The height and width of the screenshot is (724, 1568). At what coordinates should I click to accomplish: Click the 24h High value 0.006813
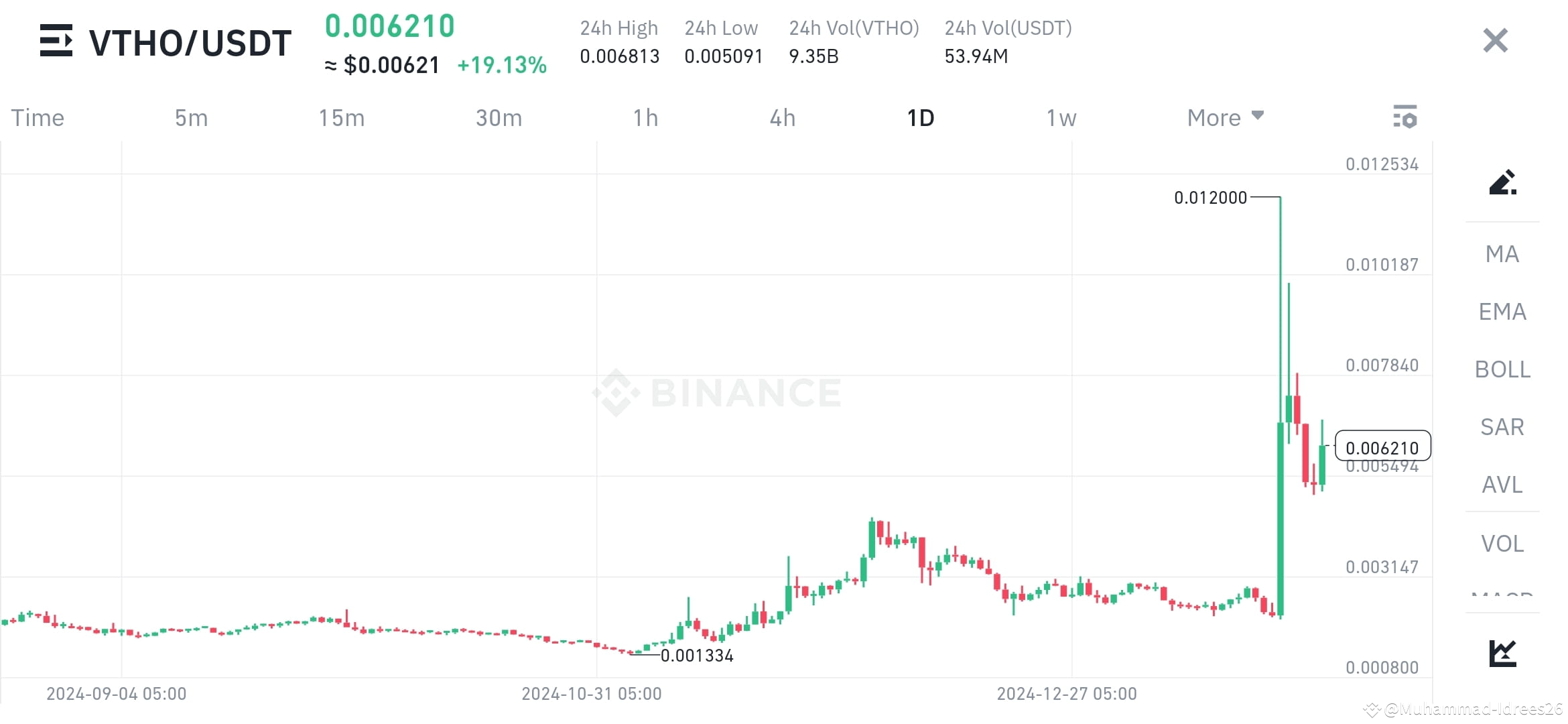[618, 56]
